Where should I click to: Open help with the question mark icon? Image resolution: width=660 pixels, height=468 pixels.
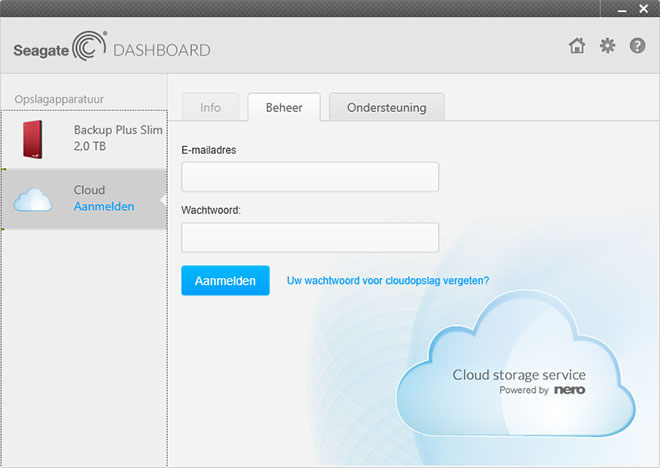(x=637, y=46)
